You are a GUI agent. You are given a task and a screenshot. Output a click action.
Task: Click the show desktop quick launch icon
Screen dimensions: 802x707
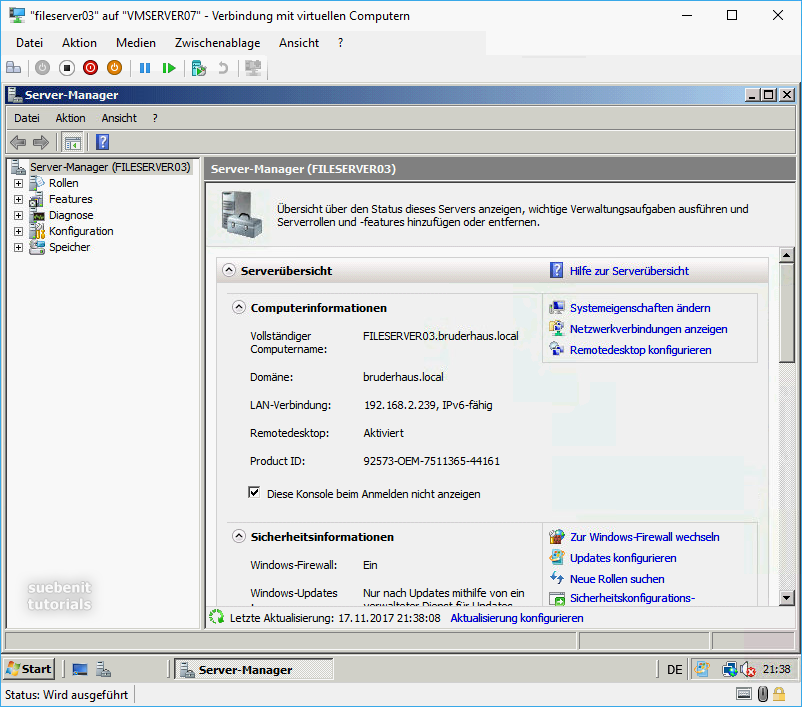coord(80,669)
